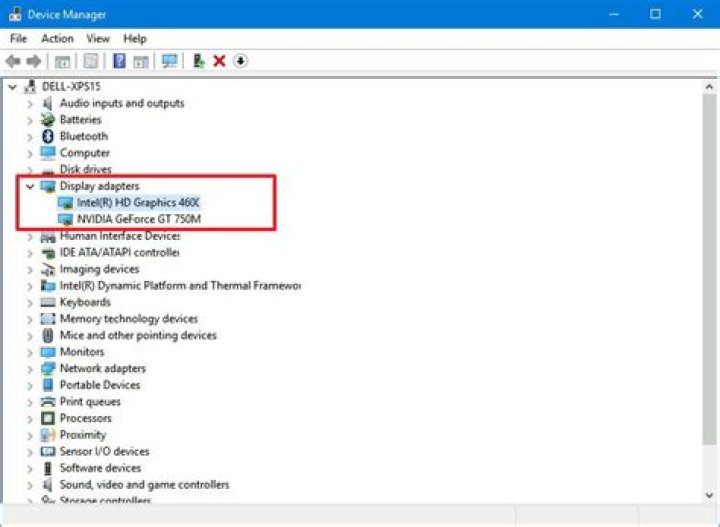Expand the Processors category

tap(30, 419)
